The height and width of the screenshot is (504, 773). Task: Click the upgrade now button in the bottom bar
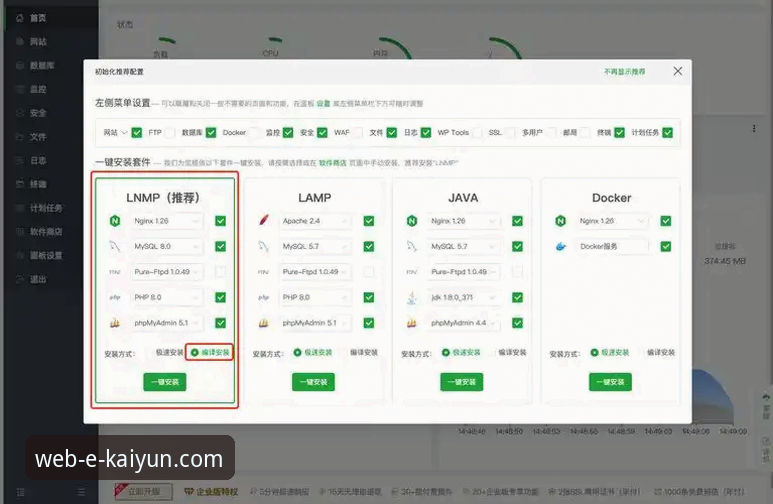144,491
